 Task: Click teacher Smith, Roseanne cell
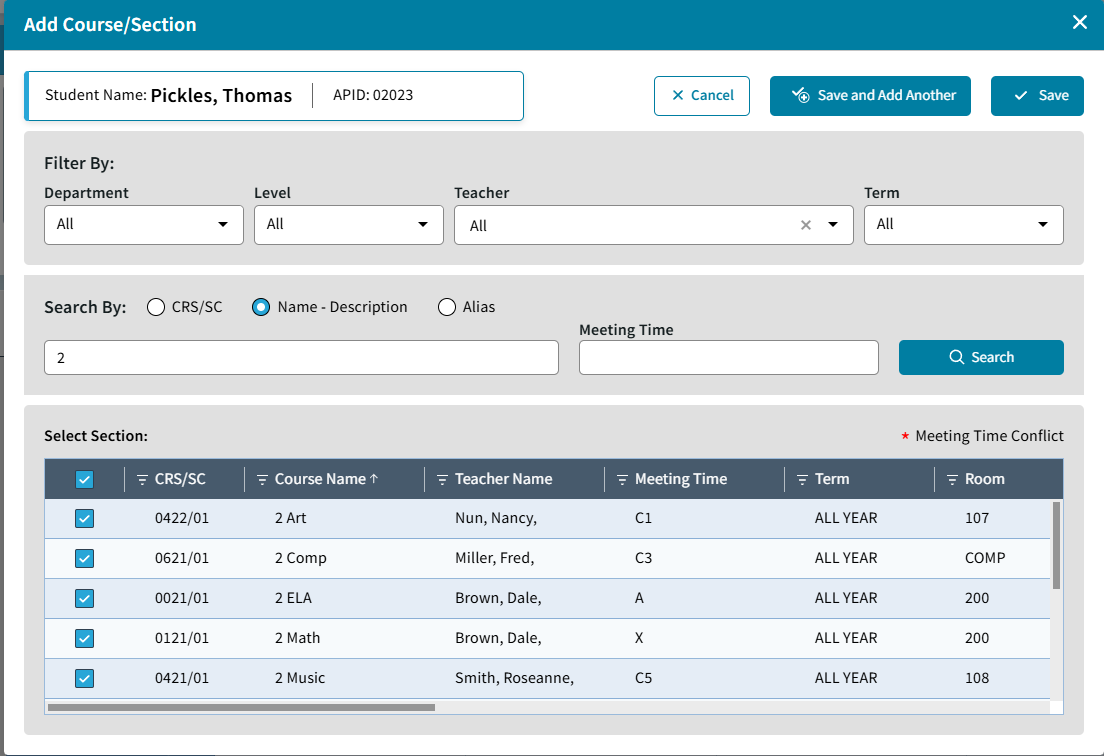[514, 678]
